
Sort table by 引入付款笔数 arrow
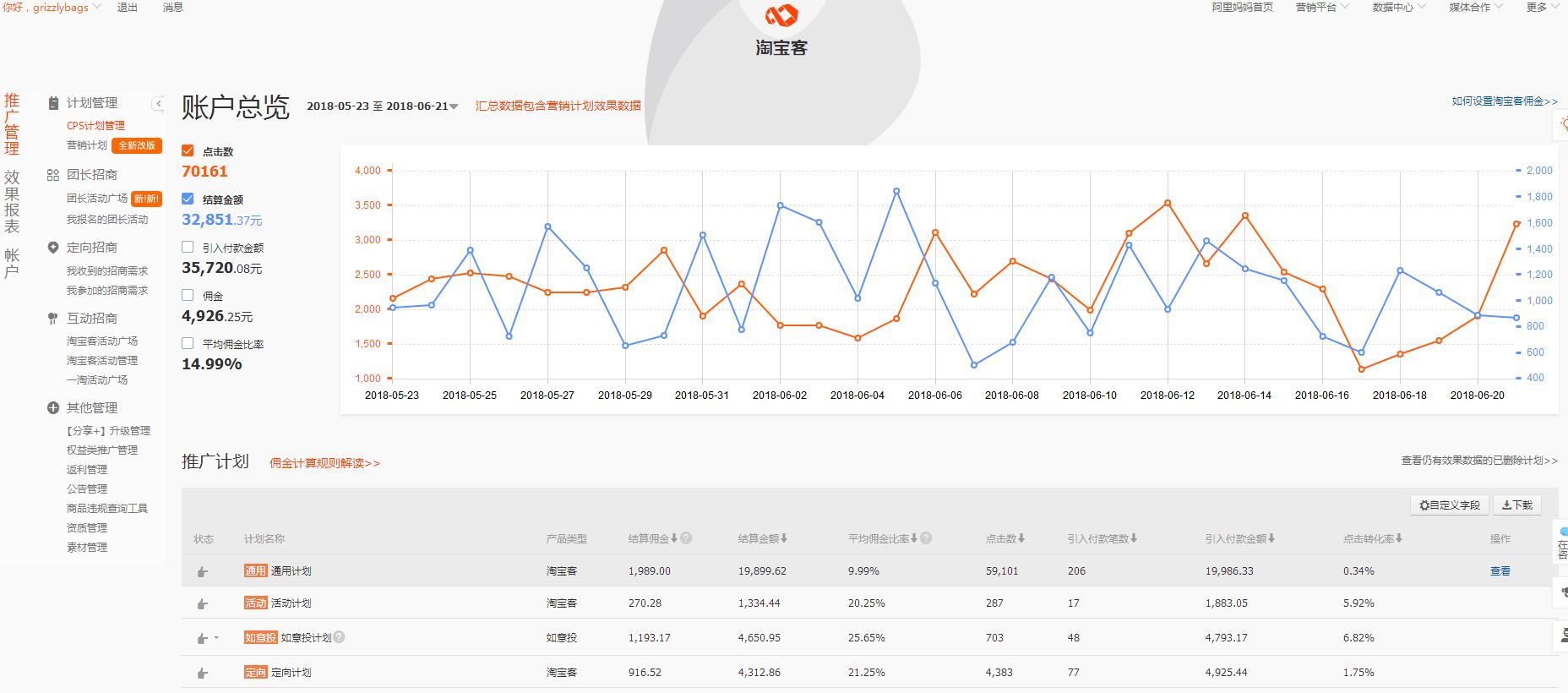click(x=1134, y=538)
